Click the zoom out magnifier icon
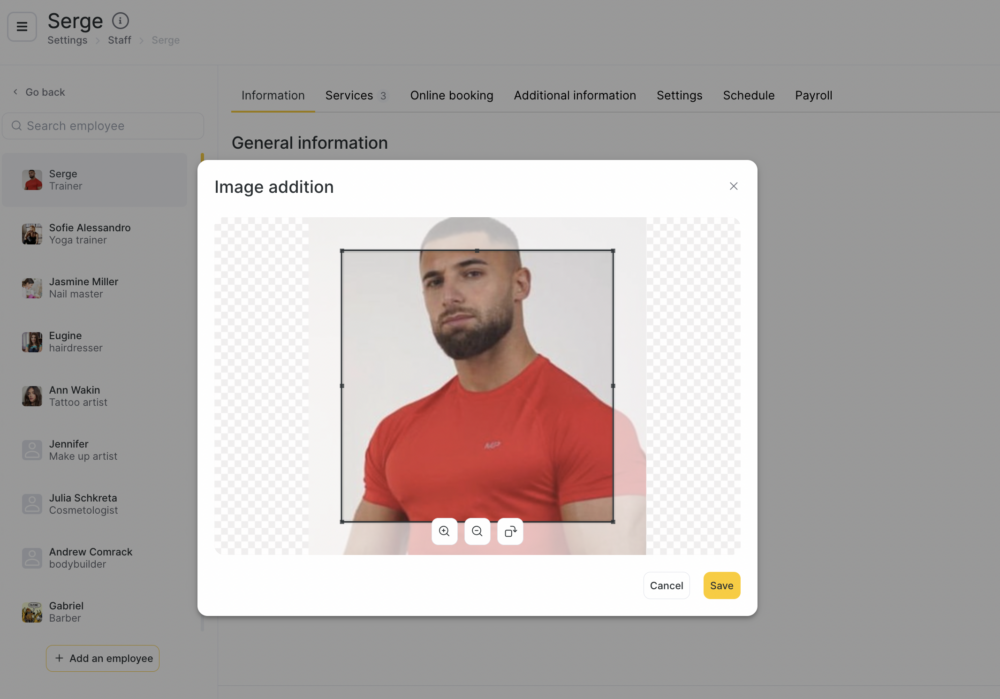 (x=477, y=531)
